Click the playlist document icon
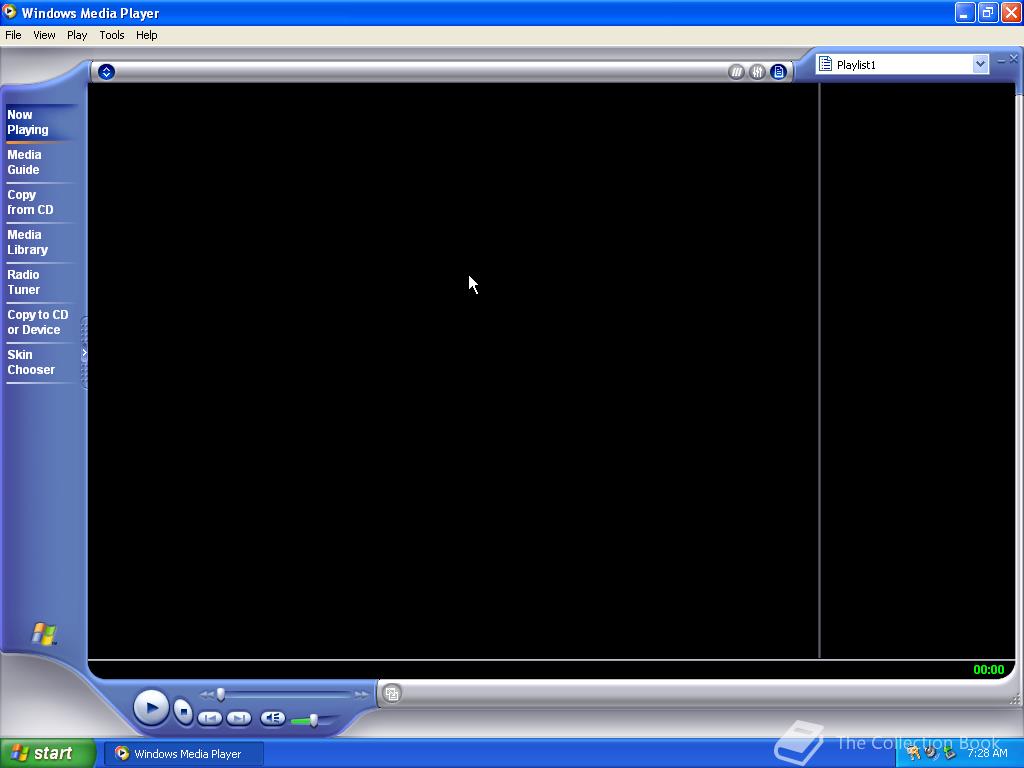 [825, 64]
